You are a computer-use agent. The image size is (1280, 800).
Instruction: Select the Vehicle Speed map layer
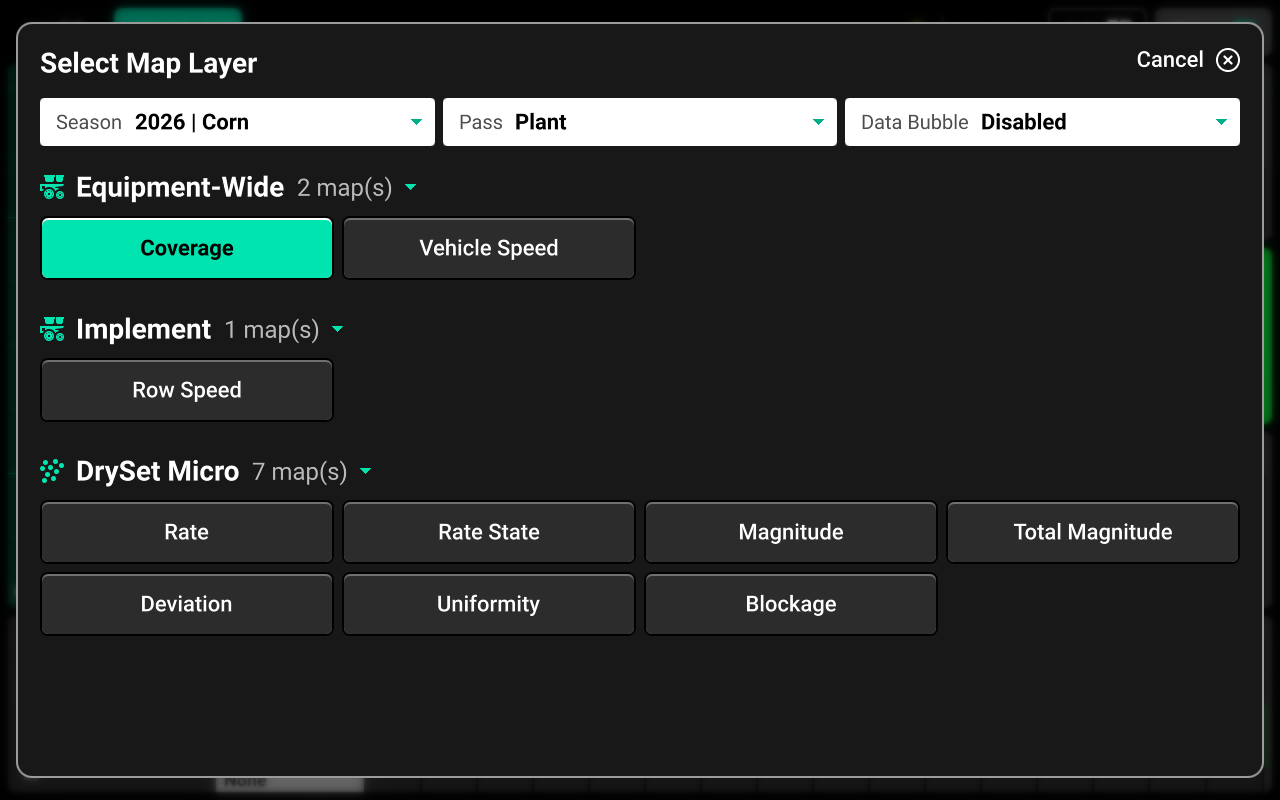click(489, 248)
